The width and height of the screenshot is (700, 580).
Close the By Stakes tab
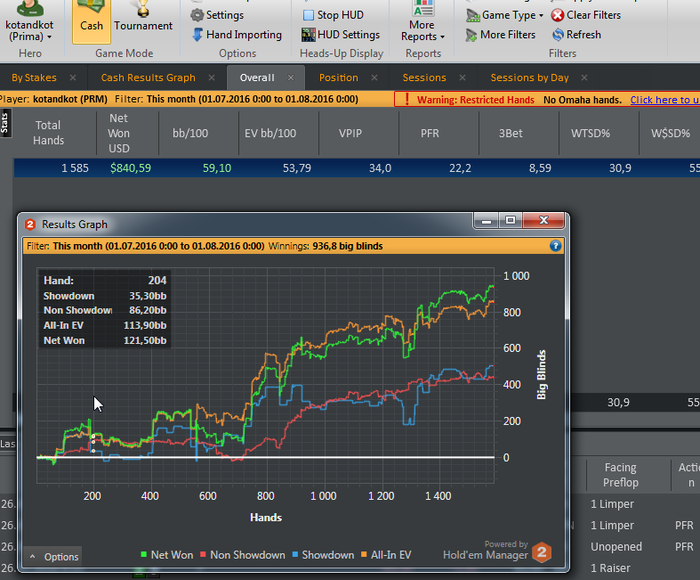[x=73, y=78]
